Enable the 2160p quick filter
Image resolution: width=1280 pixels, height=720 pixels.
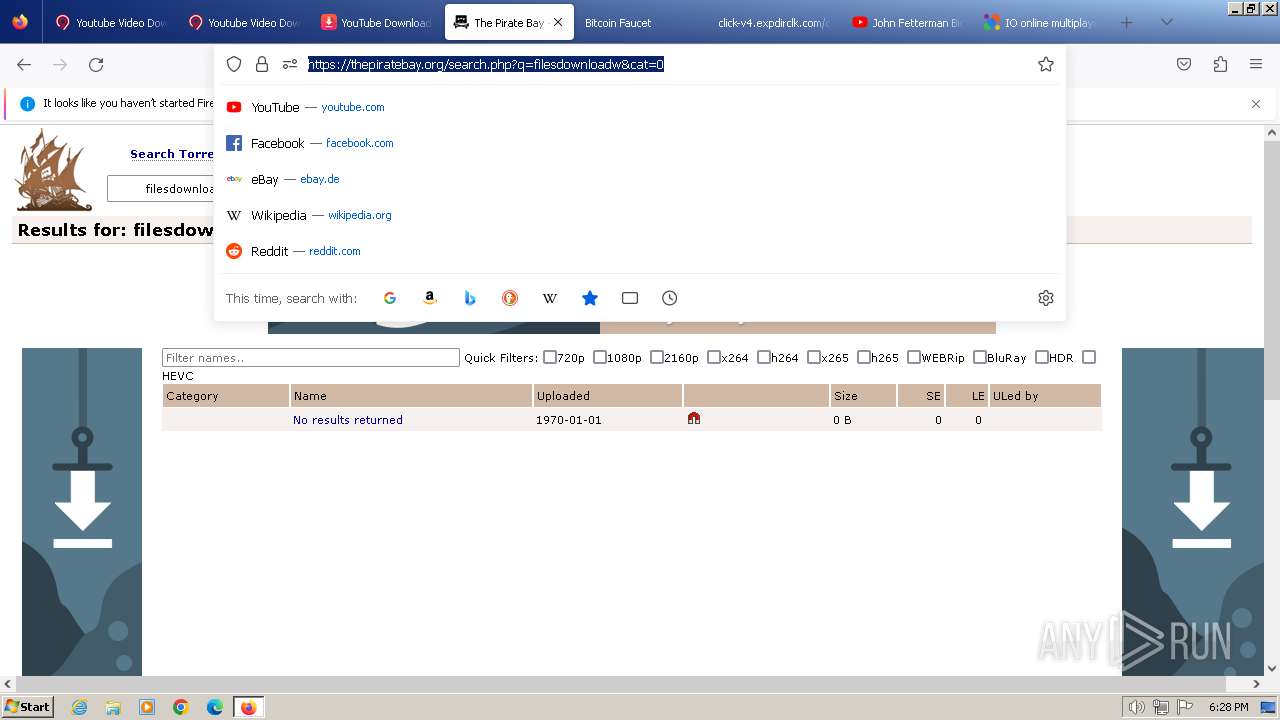(x=657, y=357)
